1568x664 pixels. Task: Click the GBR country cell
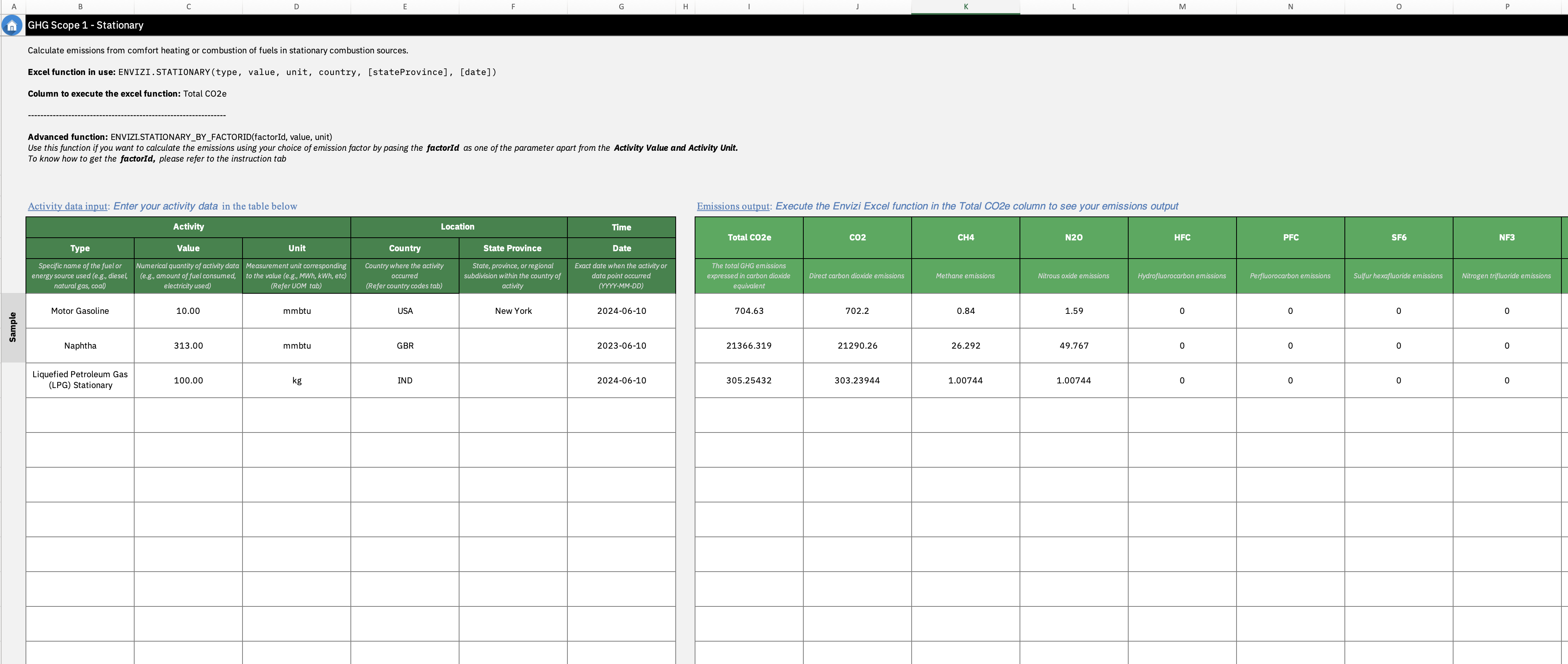[x=405, y=346]
